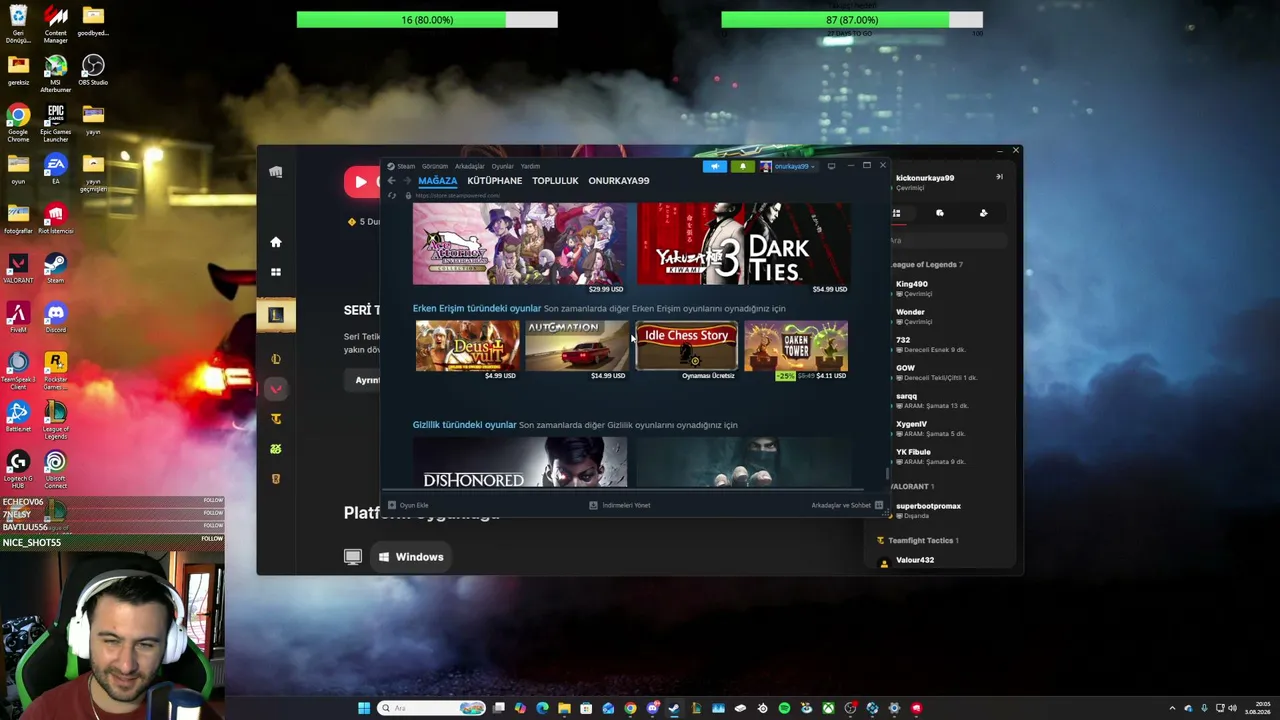Switch to KÜTÜPHANE tab
The image size is (1280, 720).
point(495,181)
